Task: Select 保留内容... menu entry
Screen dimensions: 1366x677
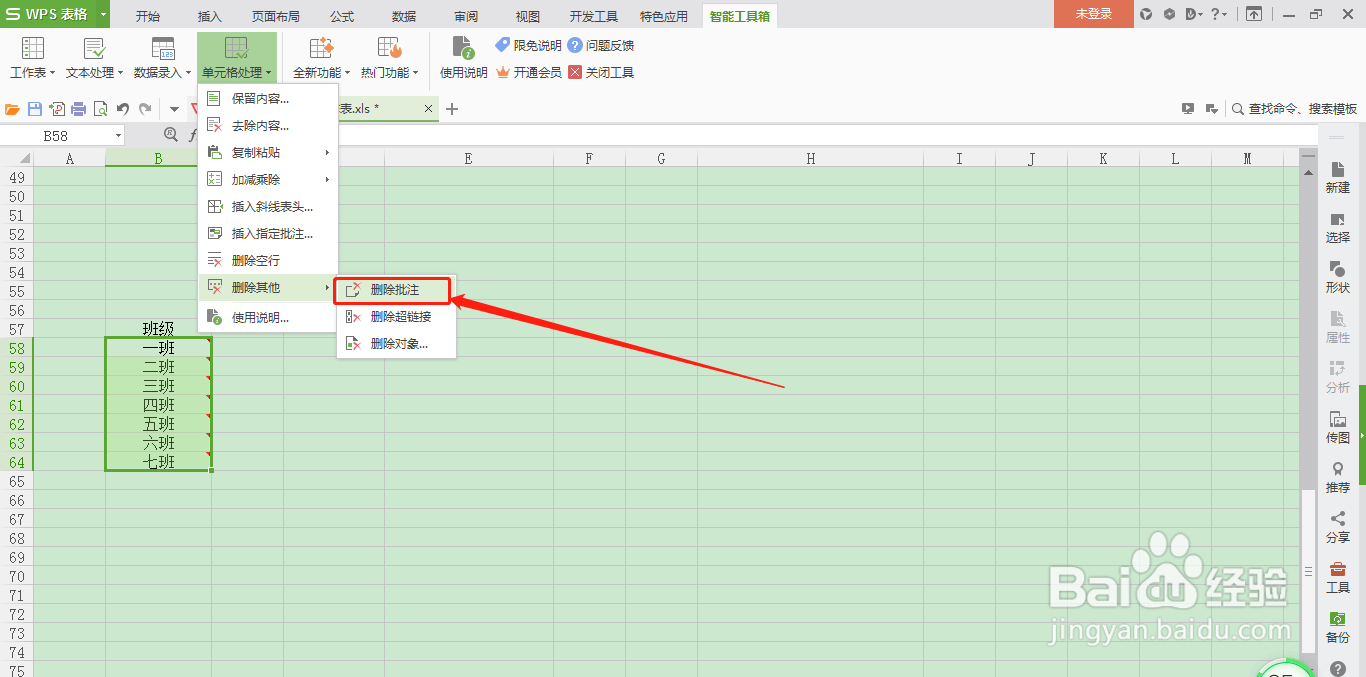Action: (268, 98)
